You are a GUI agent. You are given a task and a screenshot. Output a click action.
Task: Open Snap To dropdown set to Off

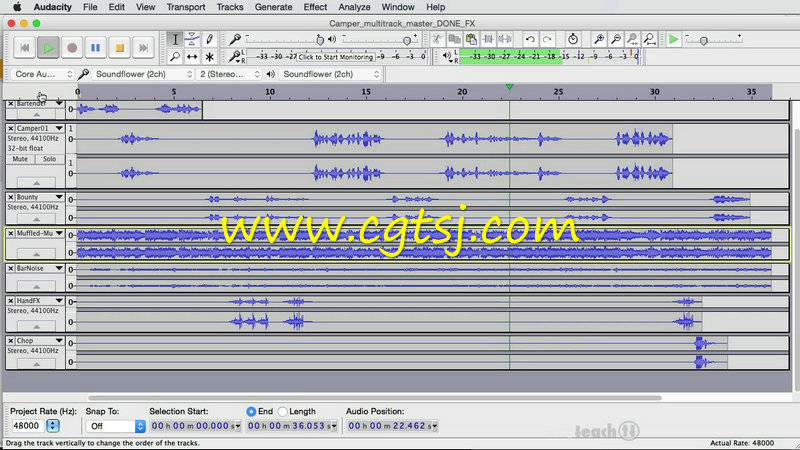pyautogui.click(x=115, y=426)
